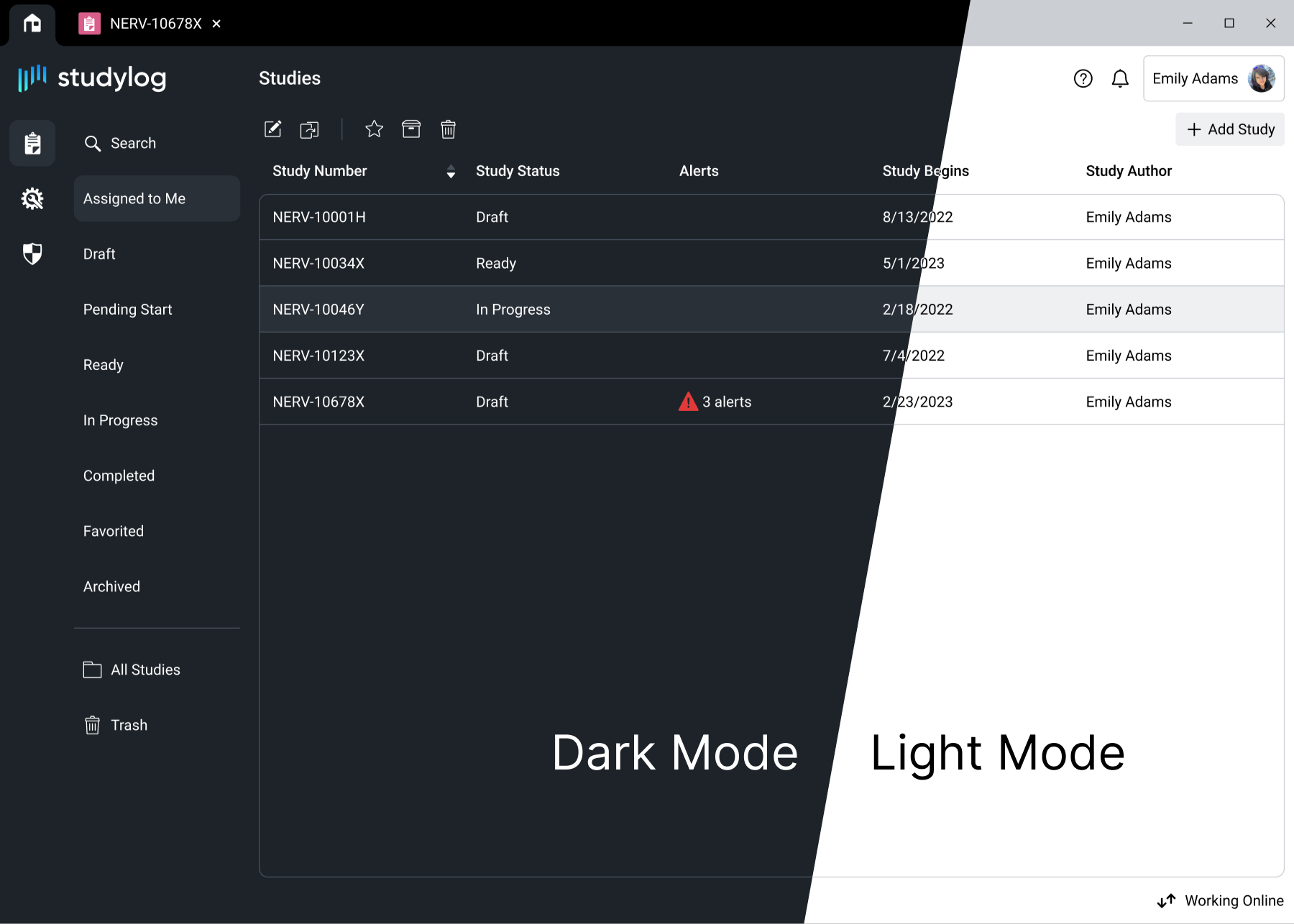Go to the home tab icon
Viewport: 1294px width, 924px height.
(32, 24)
